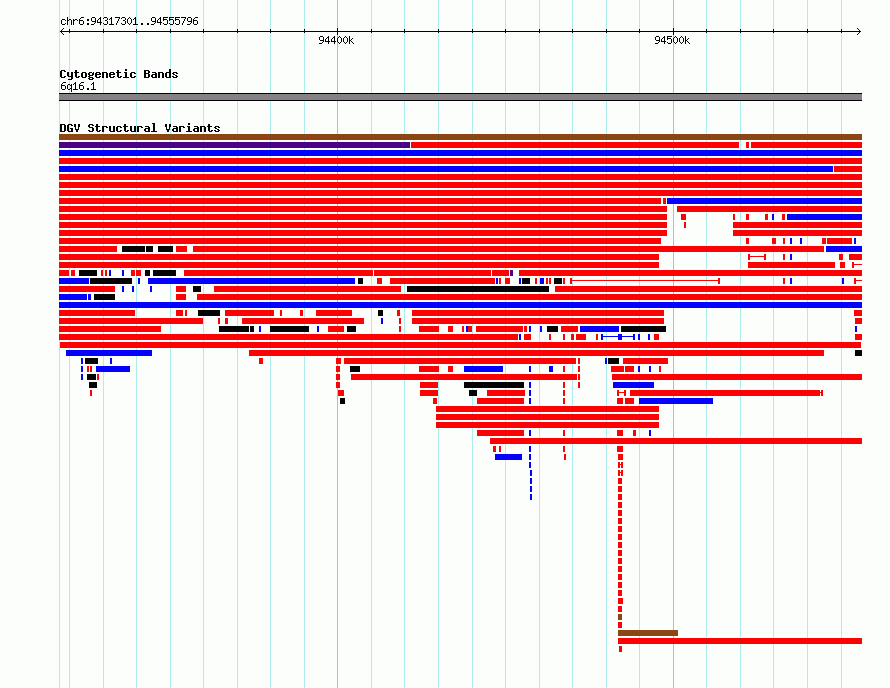
Task: Open the DGV Structural Variants track title
Action: point(140,128)
